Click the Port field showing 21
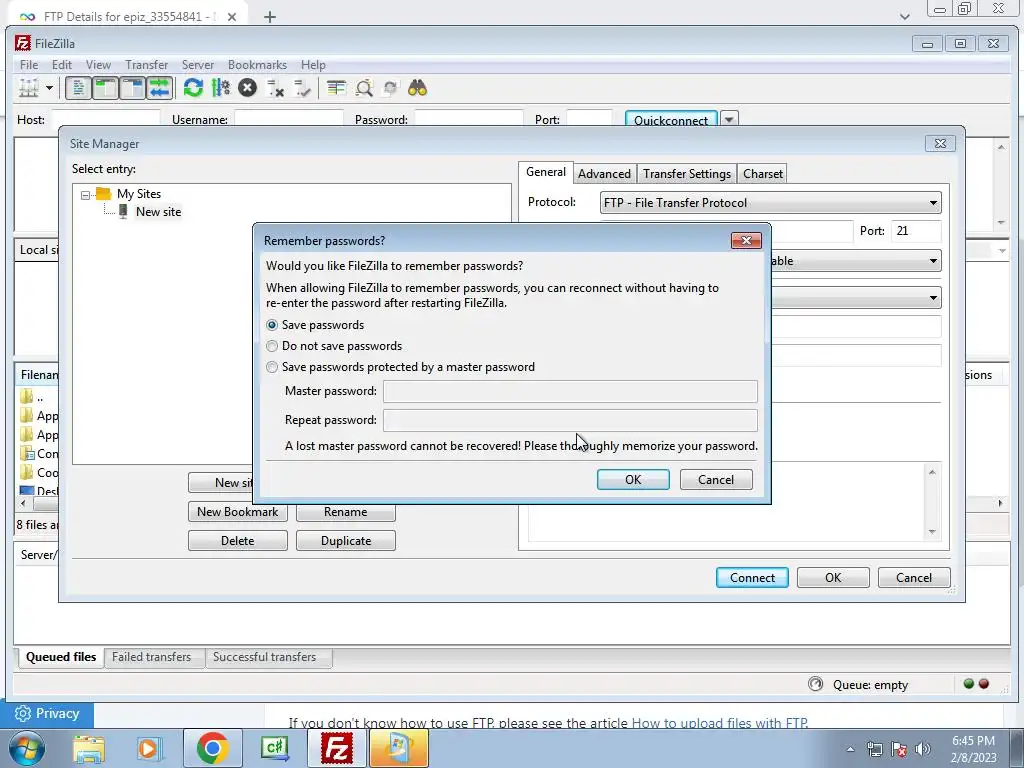This screenshot has height=768, width=1024. pyautogui.click(x=916, y=231)
